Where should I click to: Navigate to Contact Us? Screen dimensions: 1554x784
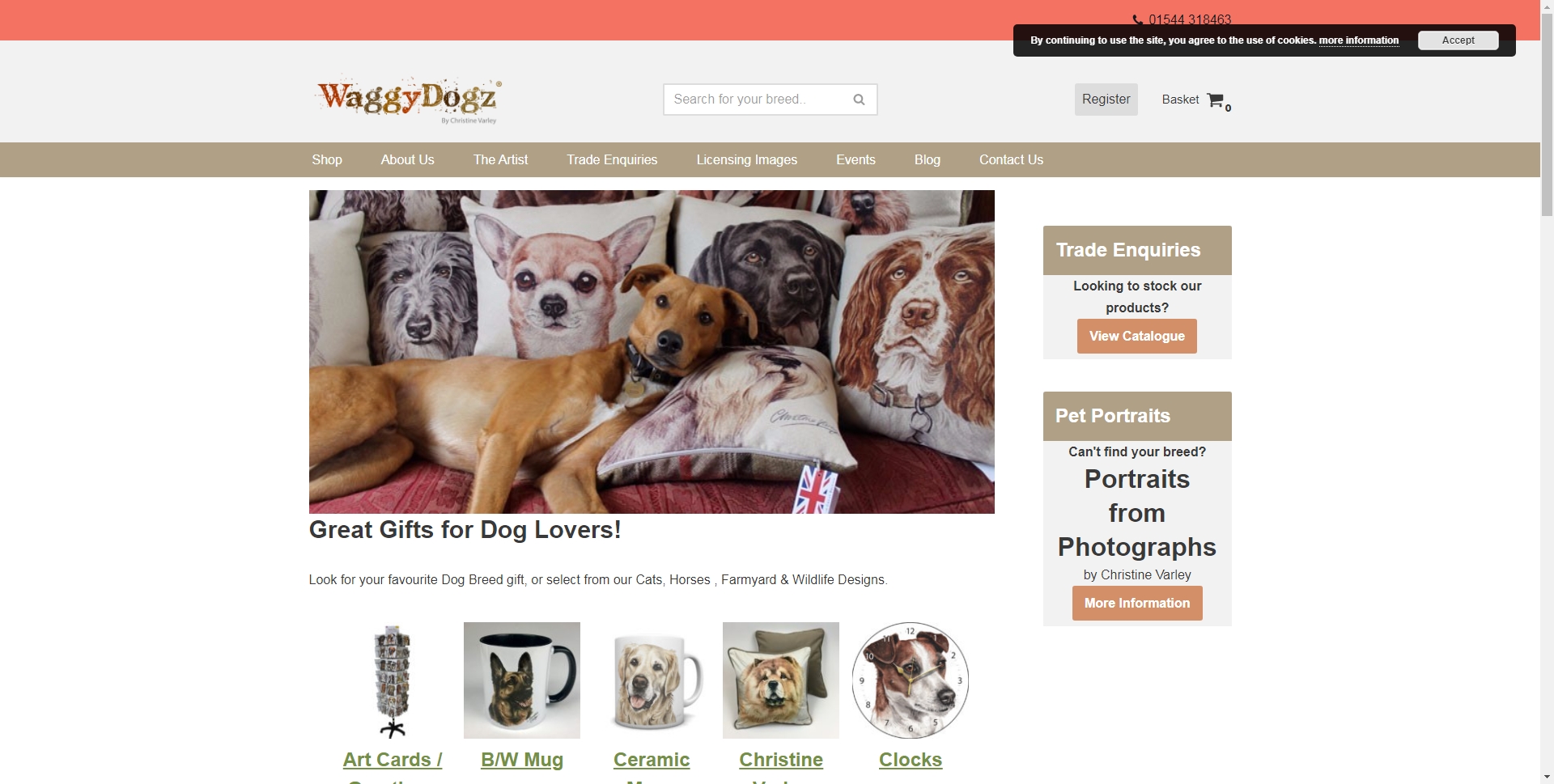(1011, 159)
